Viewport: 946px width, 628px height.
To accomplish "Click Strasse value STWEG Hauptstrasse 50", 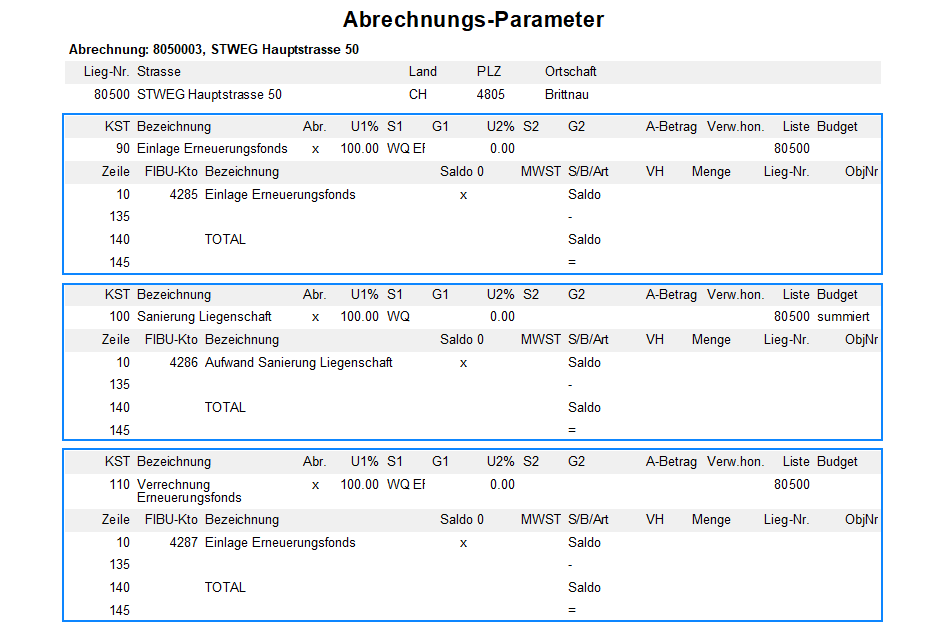I will (x=209, y=95).
